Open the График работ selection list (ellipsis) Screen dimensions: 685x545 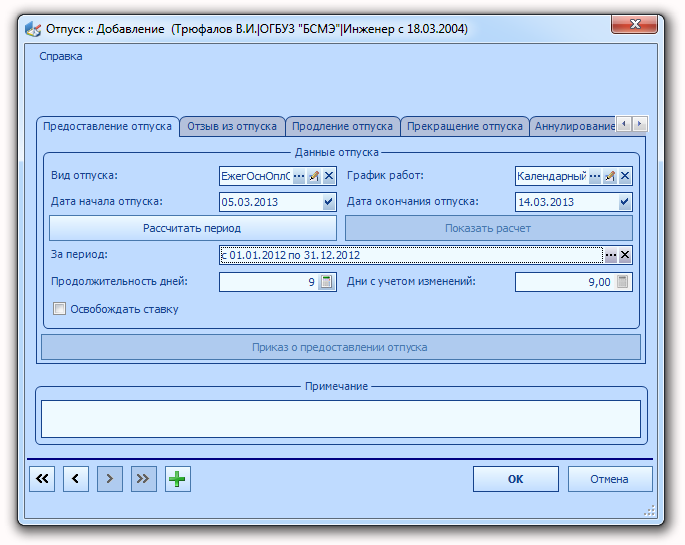[595, 176]
